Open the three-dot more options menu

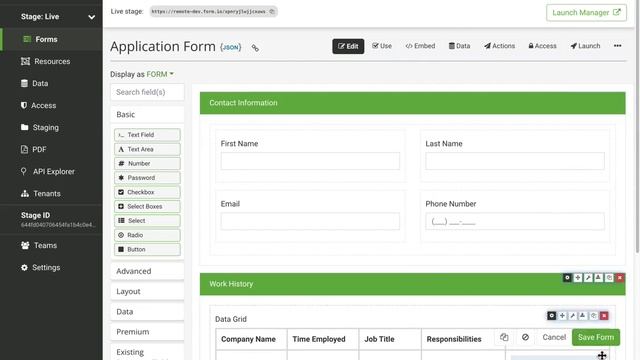618,46
